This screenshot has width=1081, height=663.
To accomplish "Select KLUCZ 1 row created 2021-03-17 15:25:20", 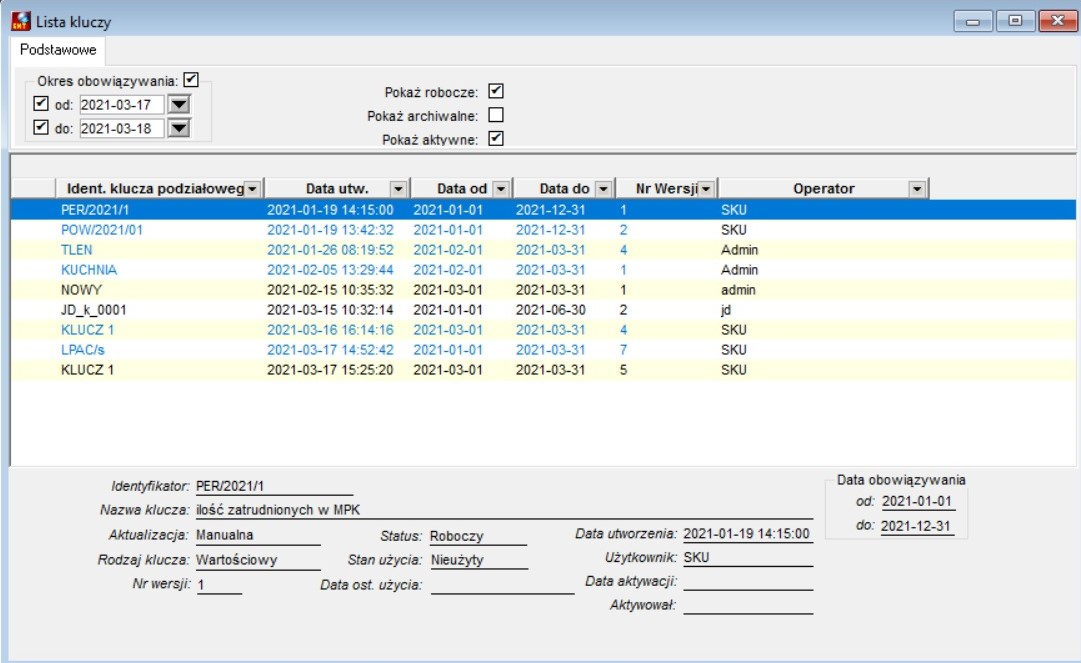I will 543,369.
